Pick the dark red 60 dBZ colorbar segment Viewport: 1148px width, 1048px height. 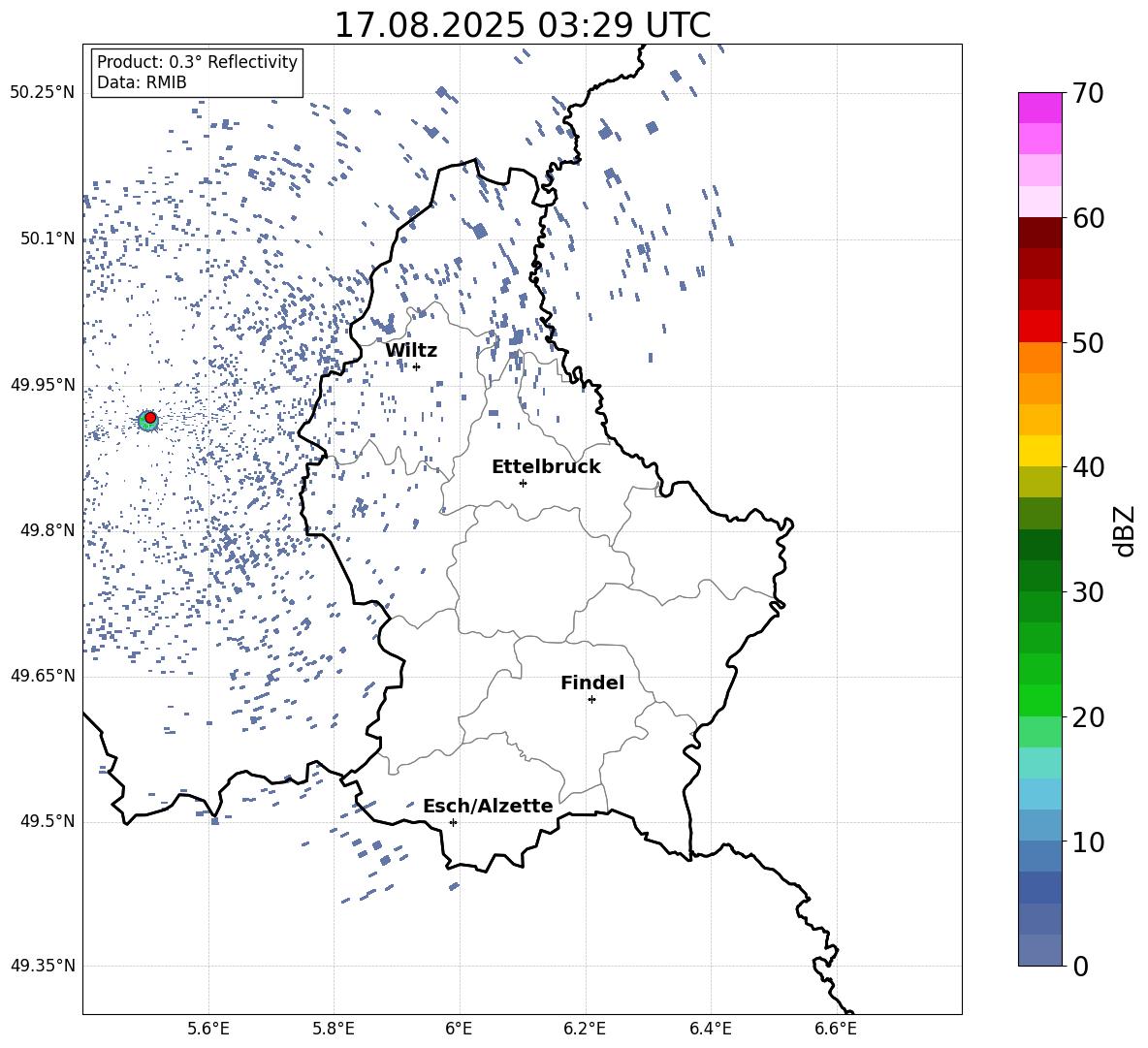(x=1040, y=233)
